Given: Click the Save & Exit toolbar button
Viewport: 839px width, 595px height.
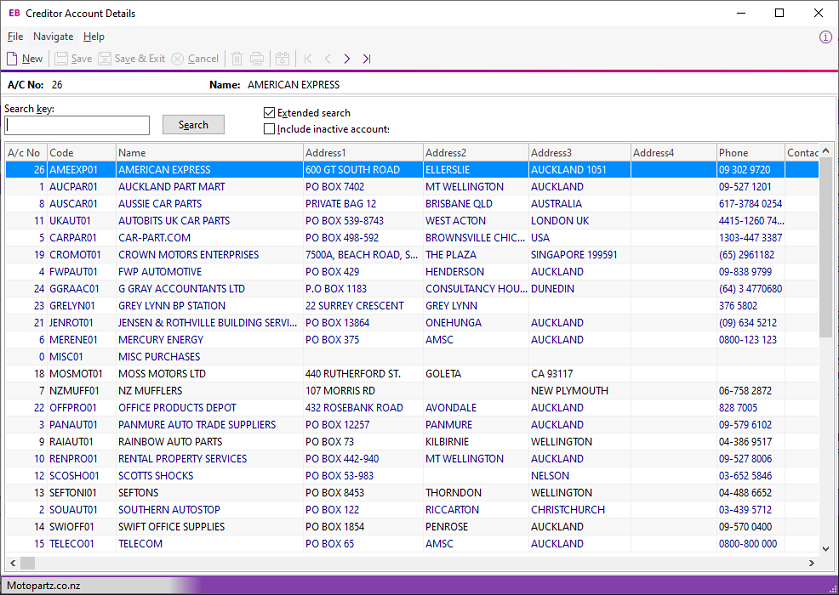Looking at the screenshot, I should (132, 58).
